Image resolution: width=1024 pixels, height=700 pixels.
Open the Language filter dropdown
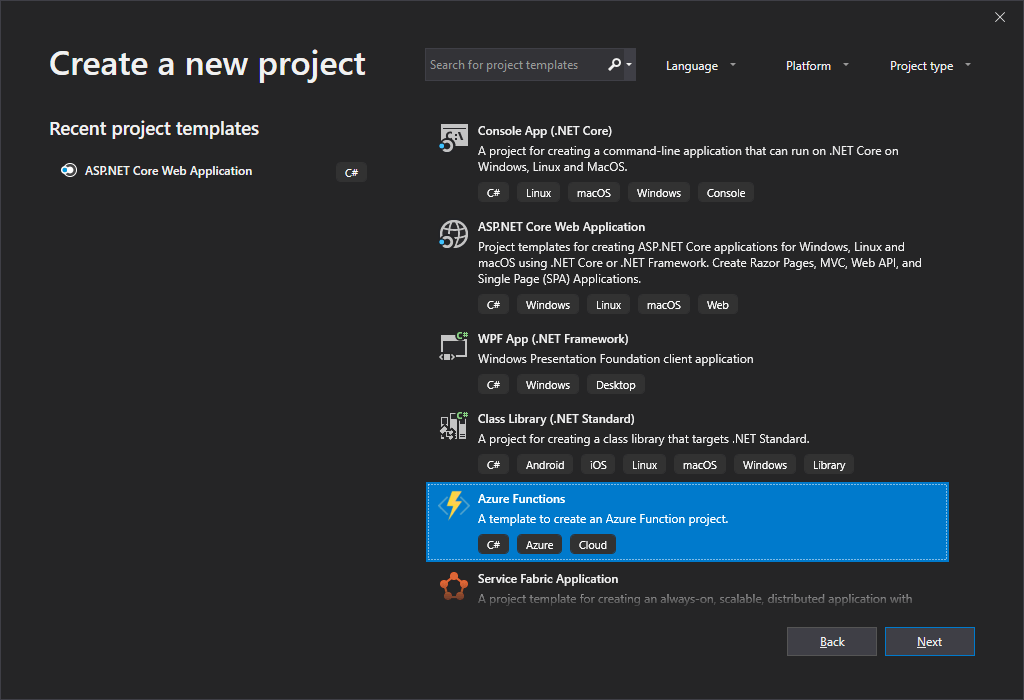coord(700,65)
